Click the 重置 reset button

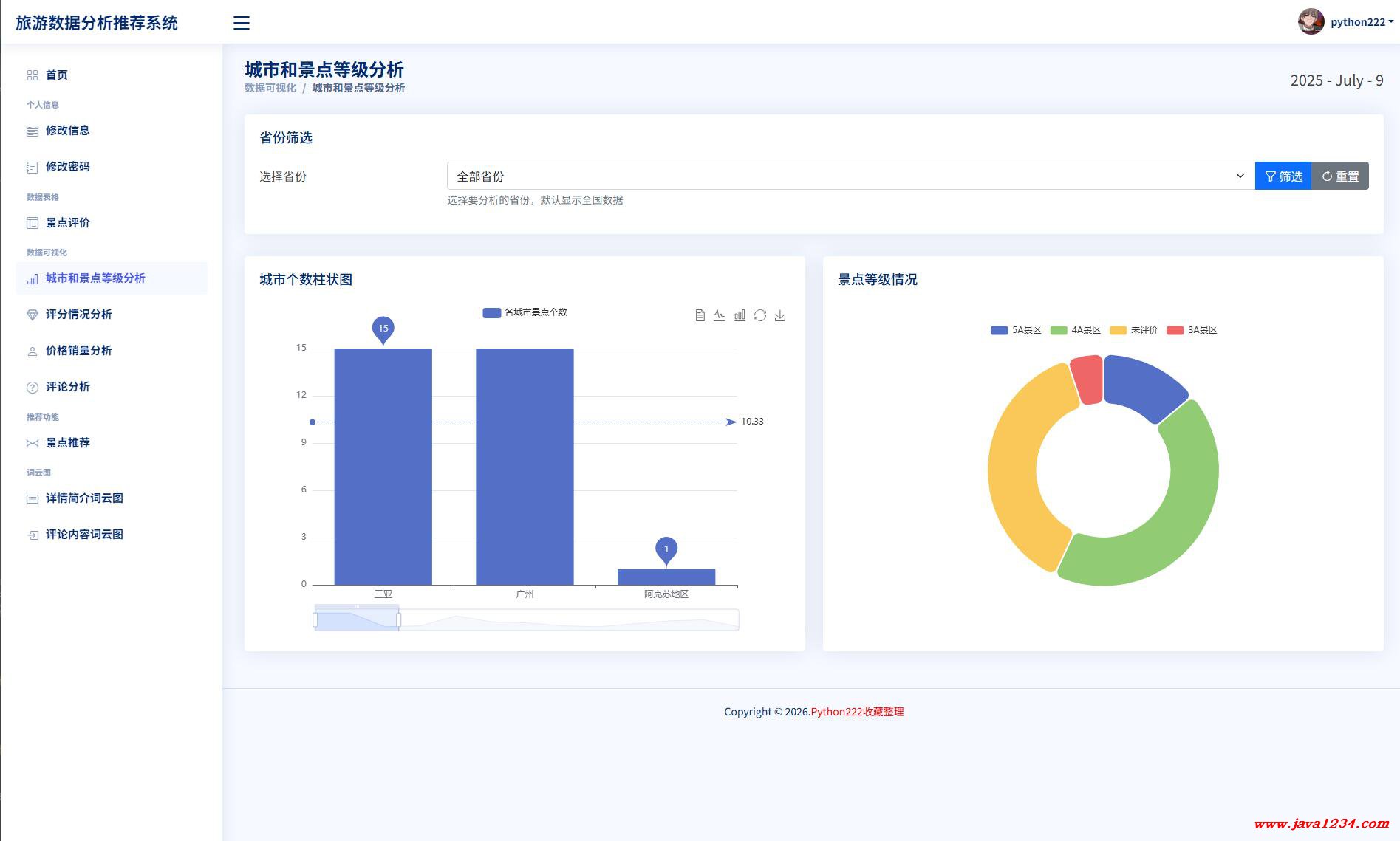1340,176
